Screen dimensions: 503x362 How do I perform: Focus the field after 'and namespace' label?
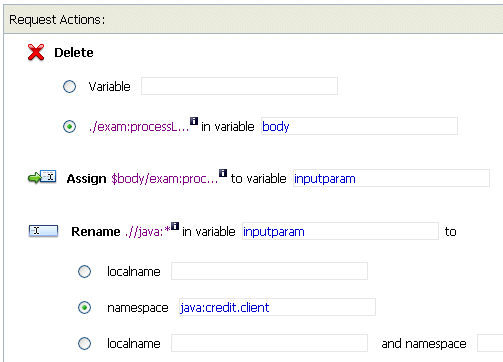click(x=490, y=343)
